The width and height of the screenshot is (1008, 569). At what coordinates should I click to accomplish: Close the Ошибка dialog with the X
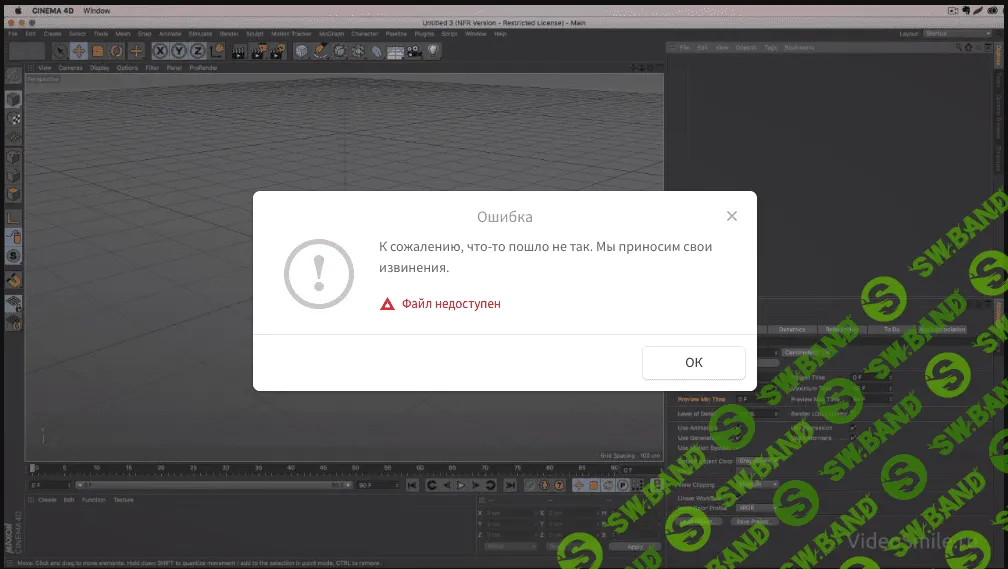[x=732, y=216]
